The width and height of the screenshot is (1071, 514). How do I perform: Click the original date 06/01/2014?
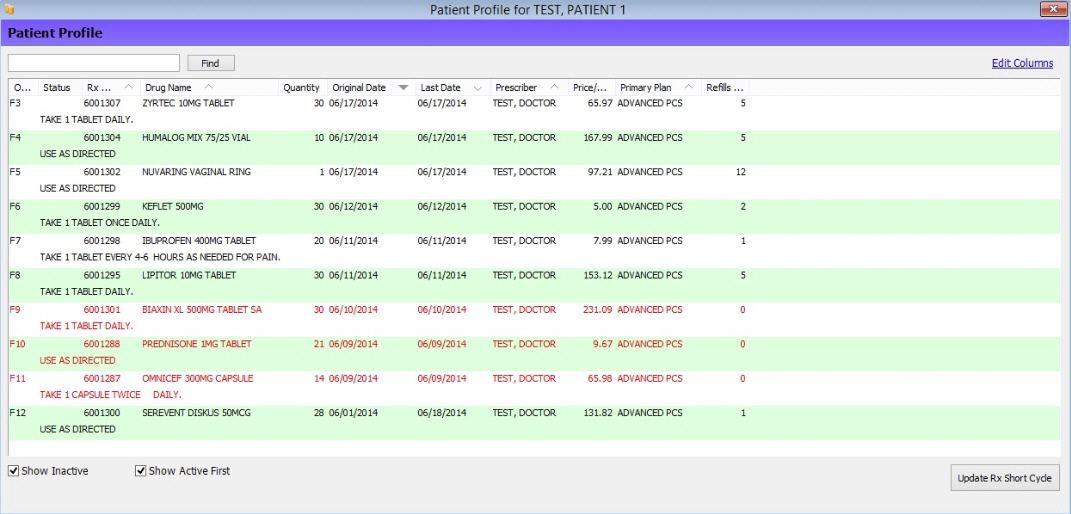[x=353, y=413]
